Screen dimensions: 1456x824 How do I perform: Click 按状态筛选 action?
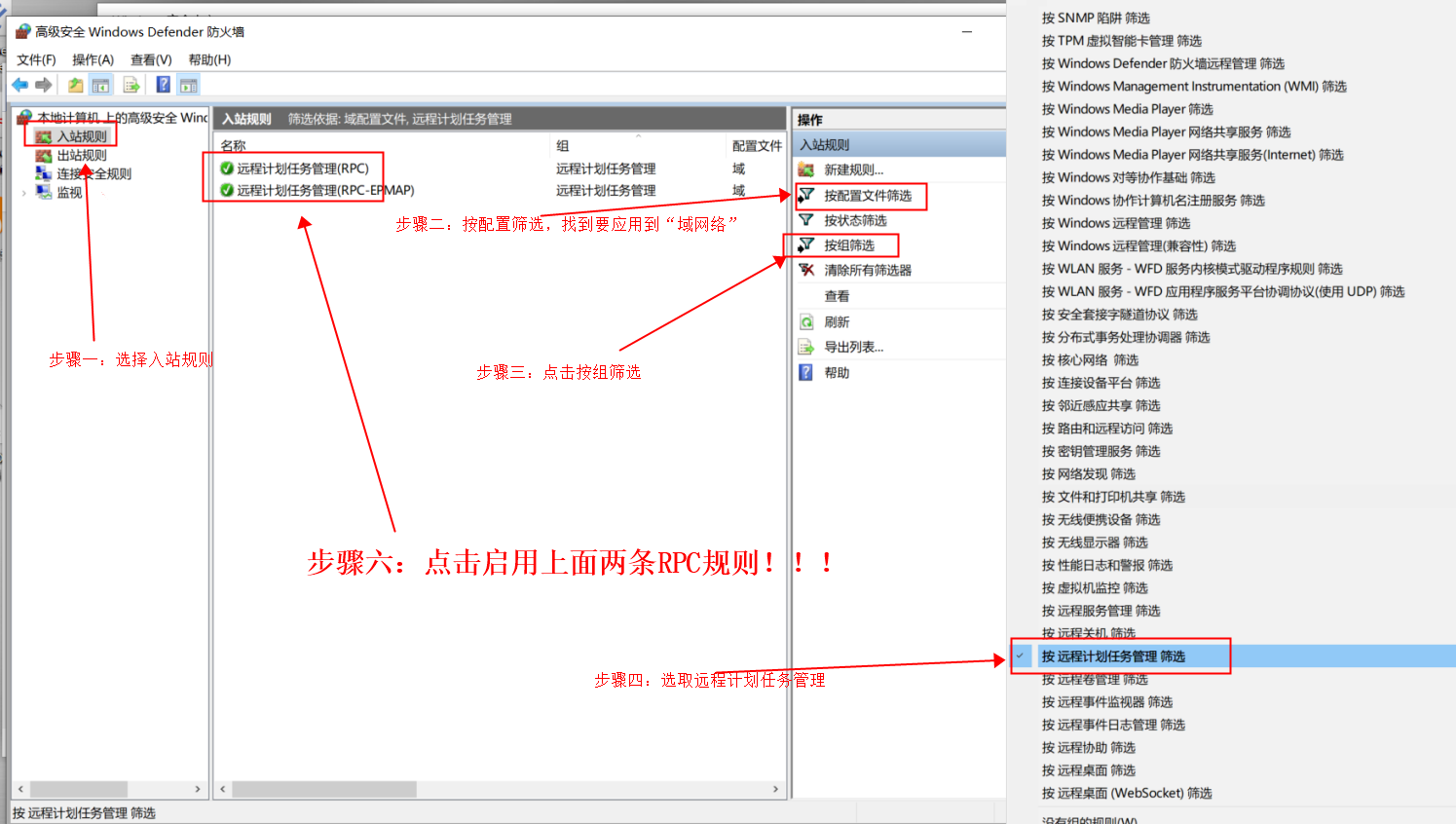(855, 220)
